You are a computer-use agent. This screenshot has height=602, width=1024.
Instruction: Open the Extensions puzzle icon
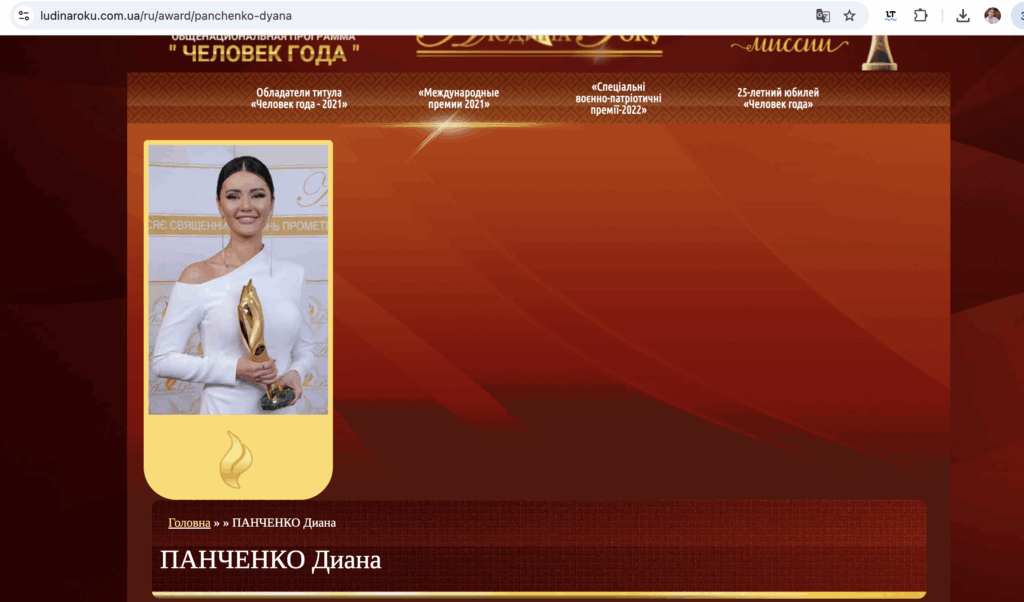[x=920, y=16]
